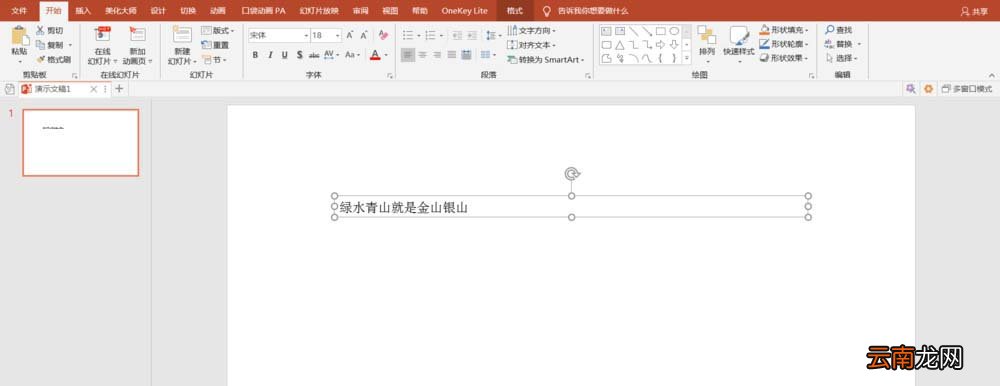Click the Share (共享) button
The image size is (1000, 386).
(974, 11)
